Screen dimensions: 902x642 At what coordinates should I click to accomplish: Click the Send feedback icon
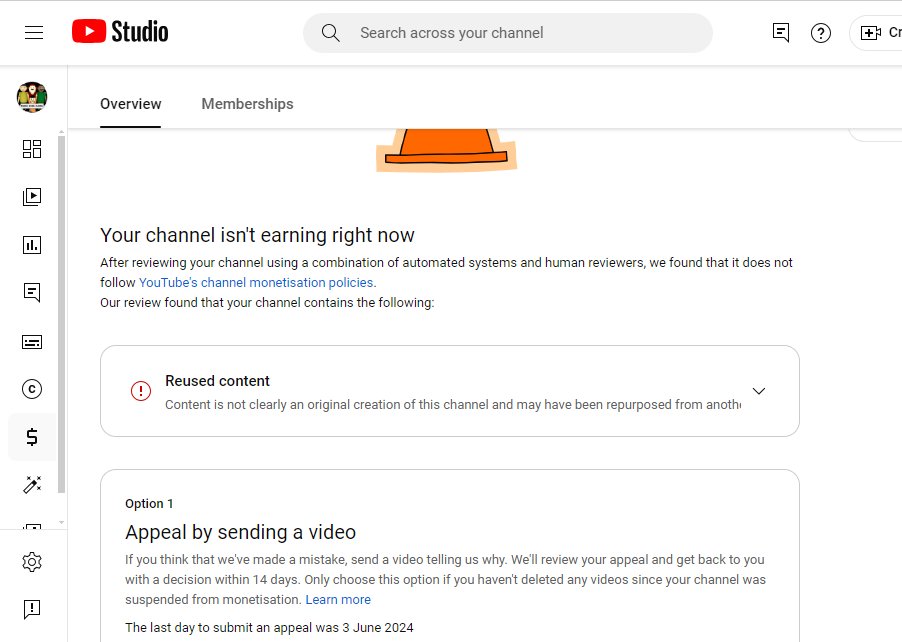[x=32, y=609]
